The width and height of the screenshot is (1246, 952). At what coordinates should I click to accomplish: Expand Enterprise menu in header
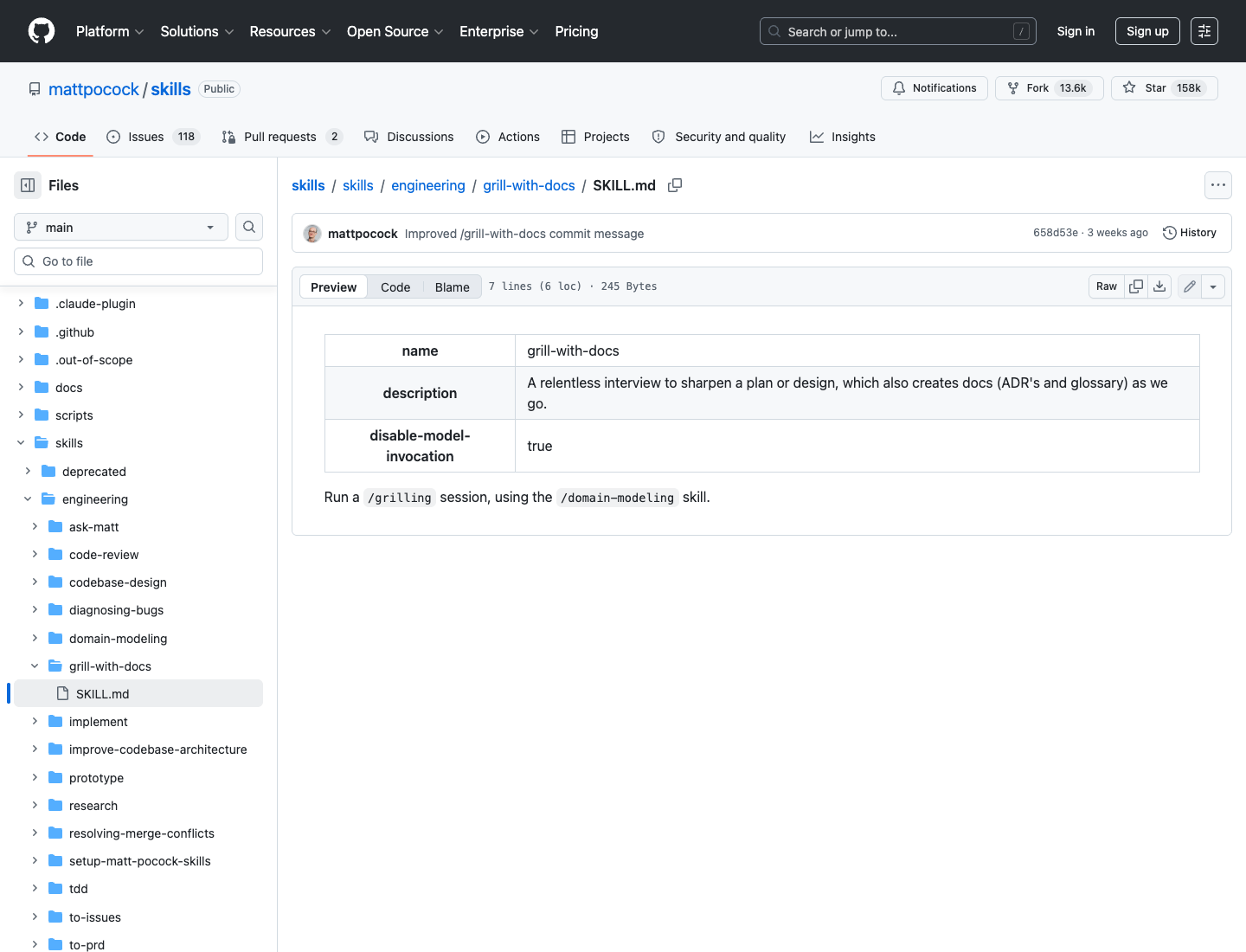499,31
